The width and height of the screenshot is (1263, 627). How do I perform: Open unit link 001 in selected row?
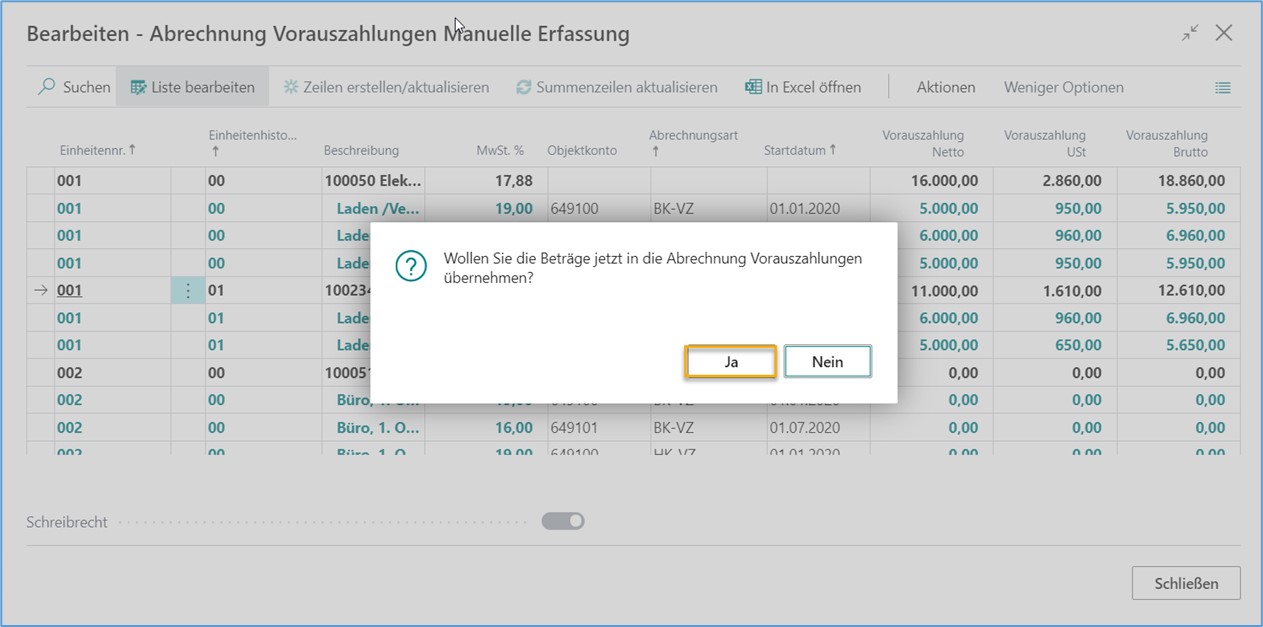tap(69, 291)
